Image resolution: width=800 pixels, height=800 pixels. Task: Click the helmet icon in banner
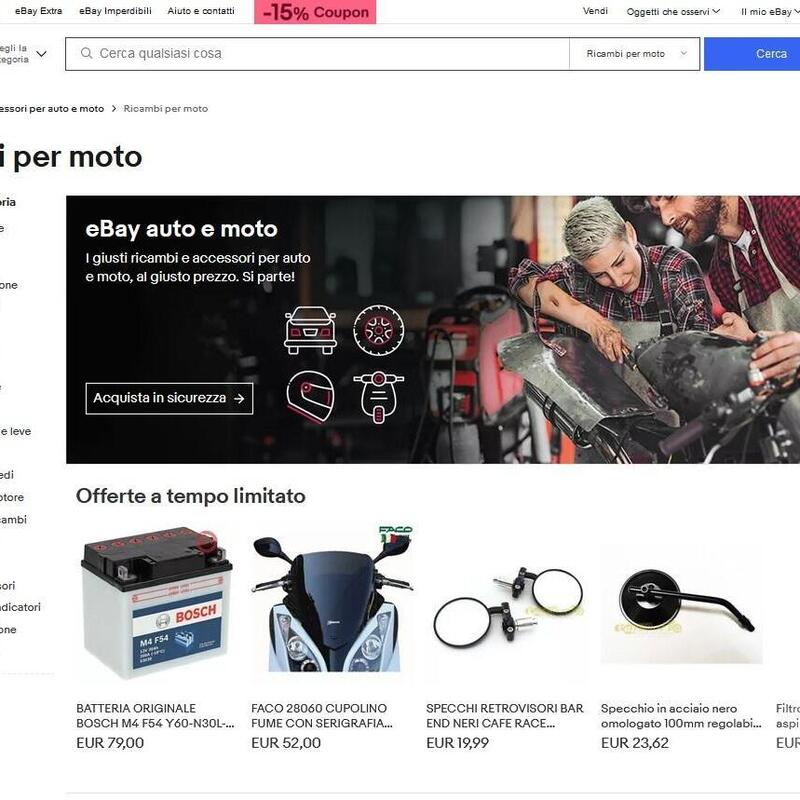(310, 397)
